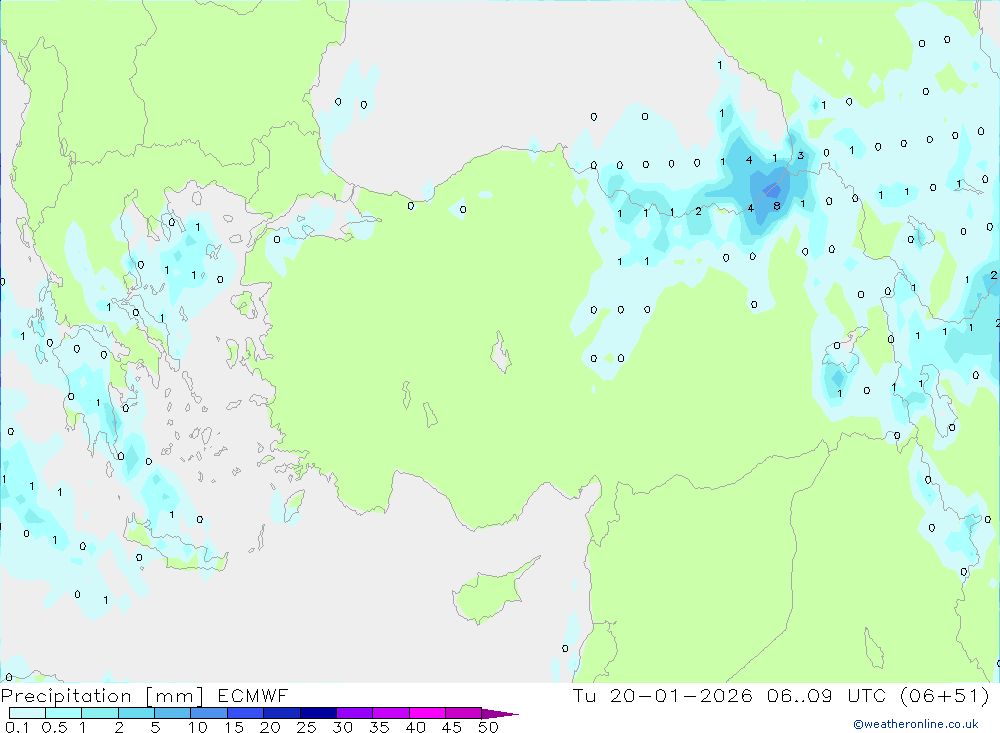This screenshot has width=1000, height=733.
Task: Click the legend label '35'
Action: (x=379, y=727)
